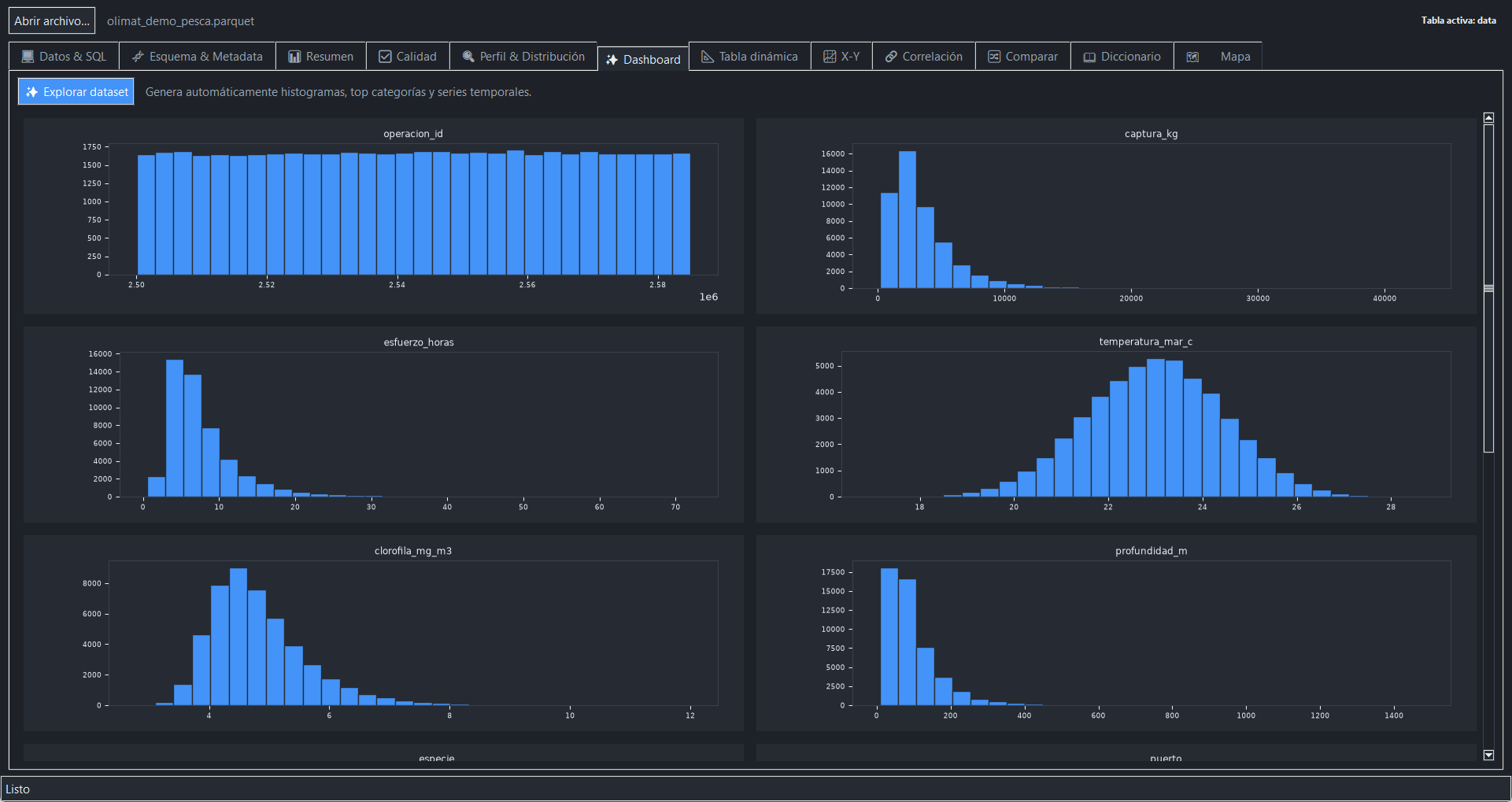Click the vertical scrollbar thumb
This screenshot has height=802, width=1512.
(x=1488, y=288)
